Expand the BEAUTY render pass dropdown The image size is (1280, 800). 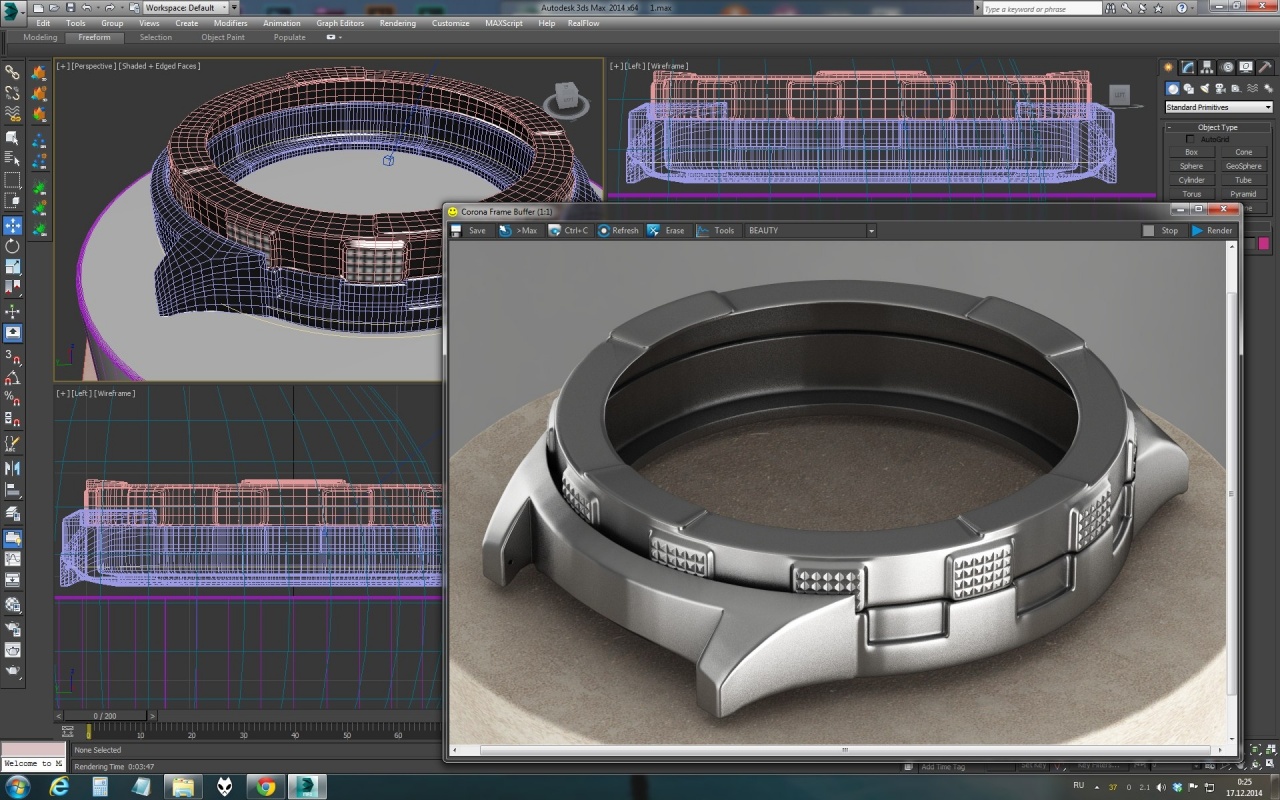(870, 231)
